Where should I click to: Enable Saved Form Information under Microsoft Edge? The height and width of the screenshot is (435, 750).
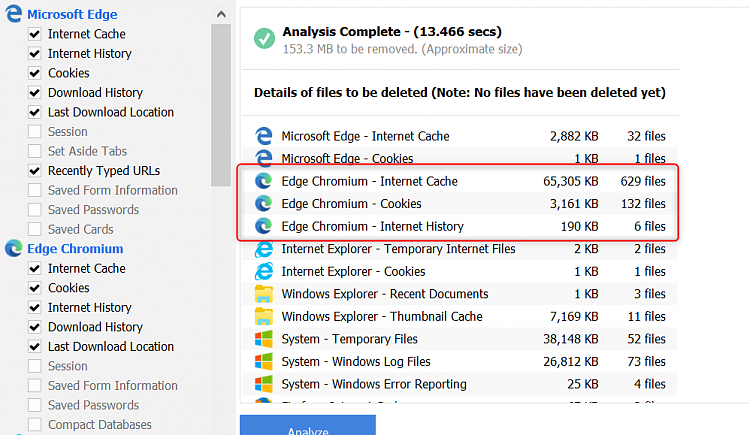pos(34,190)
